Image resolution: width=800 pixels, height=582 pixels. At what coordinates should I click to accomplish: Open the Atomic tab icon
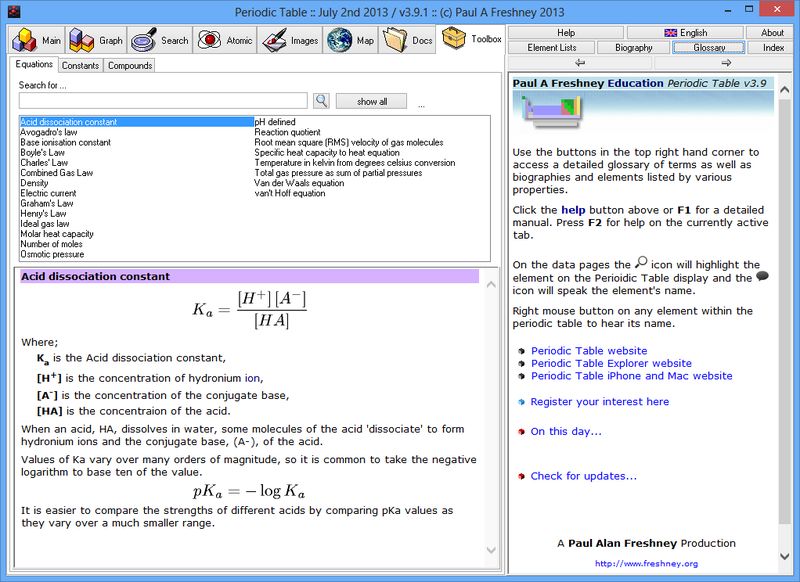(224, 40)
